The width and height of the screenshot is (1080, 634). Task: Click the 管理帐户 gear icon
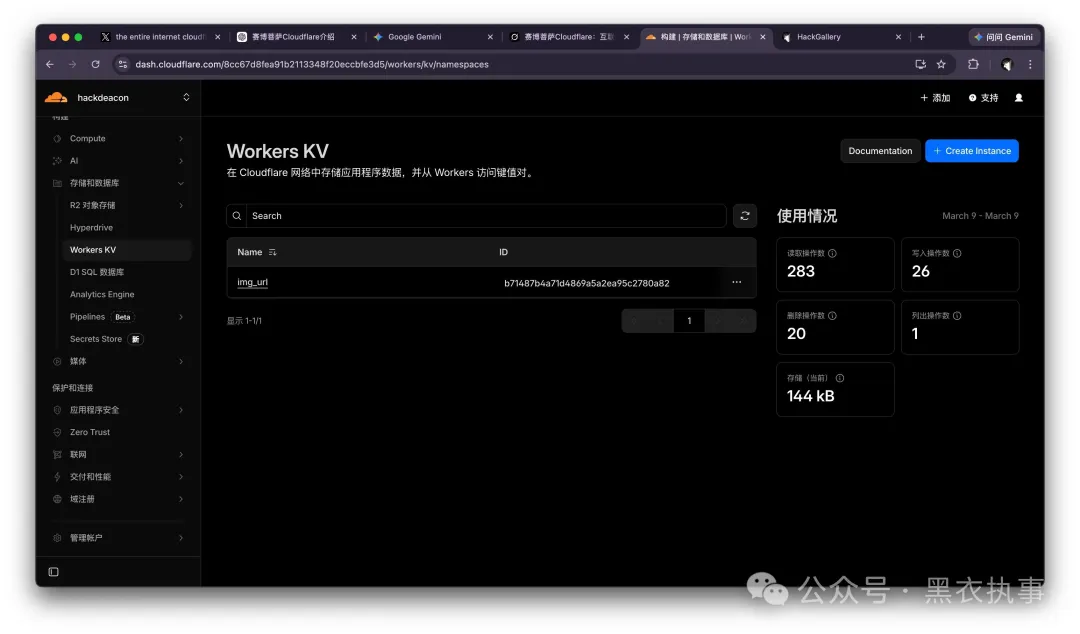tap(57, 538)
